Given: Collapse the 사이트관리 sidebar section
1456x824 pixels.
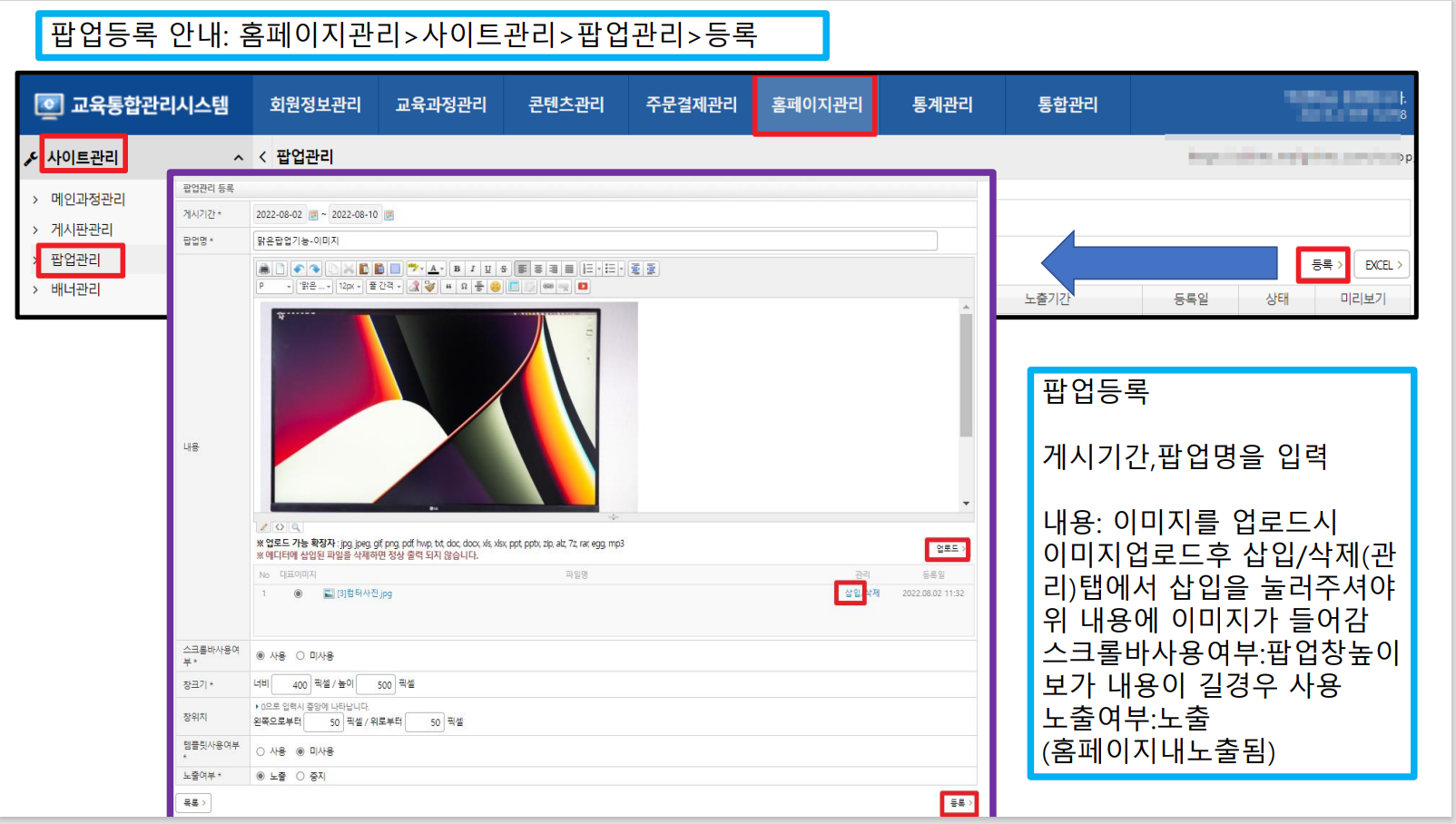Looking at the screenshot, I should tap(238, 158).
